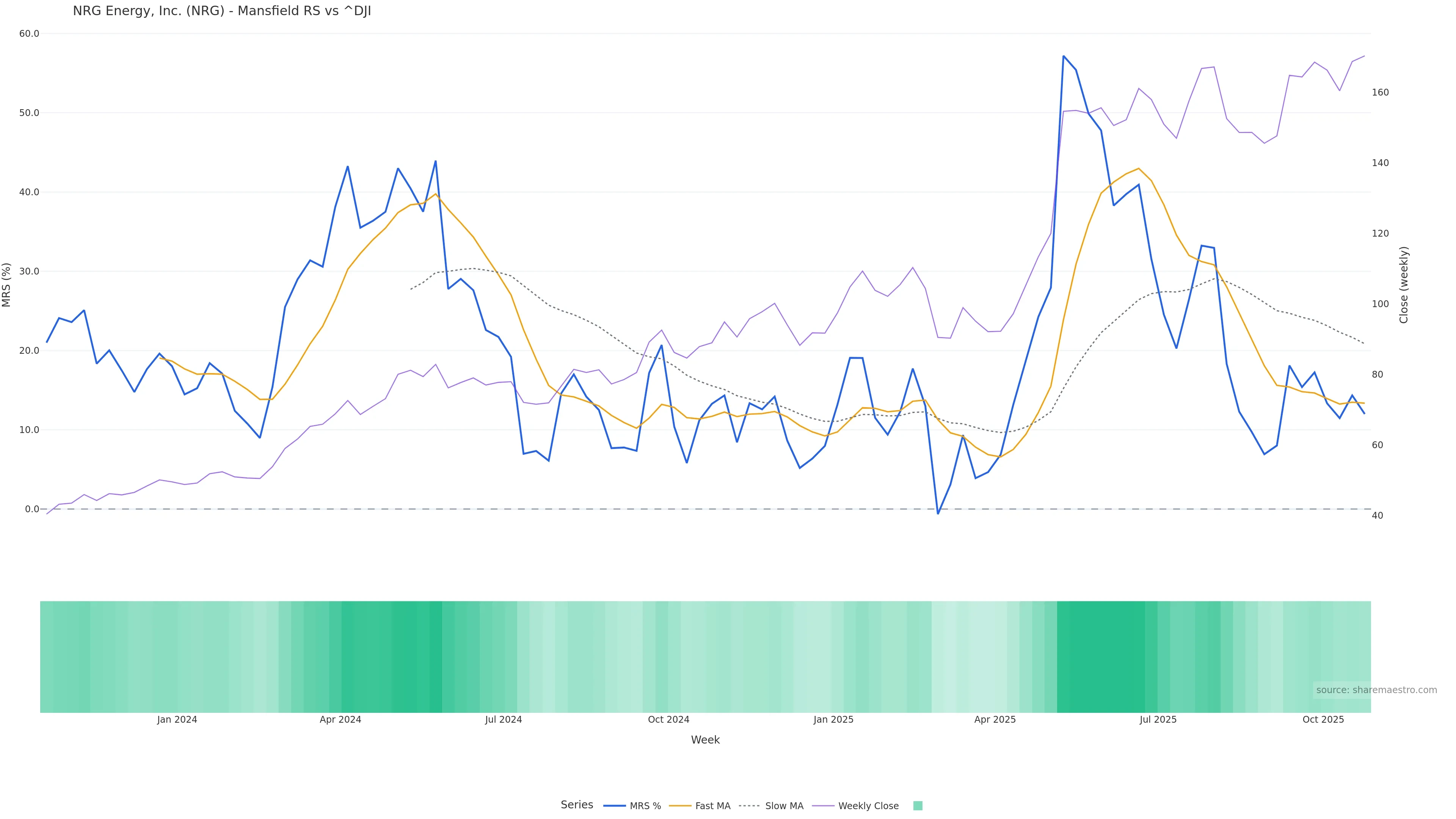This screenshot has height=819, width=1456.
Task: Select the Jan 2024 x-axis label
Action: coord(177,720)
